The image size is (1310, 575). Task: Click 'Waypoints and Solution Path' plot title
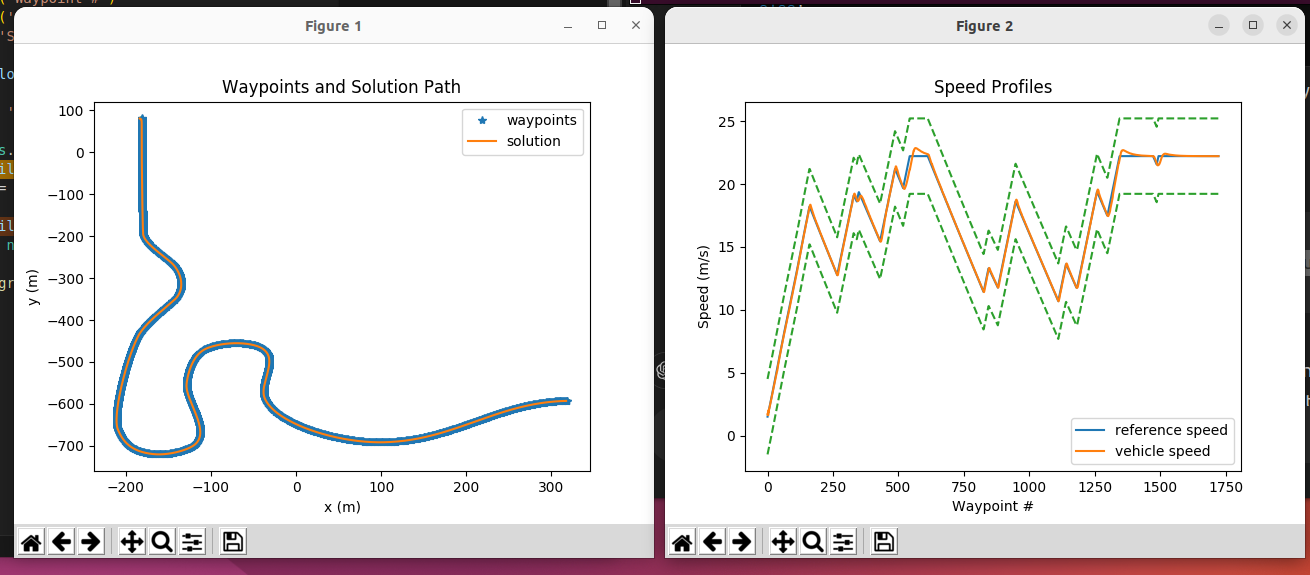tap(341, 87)
